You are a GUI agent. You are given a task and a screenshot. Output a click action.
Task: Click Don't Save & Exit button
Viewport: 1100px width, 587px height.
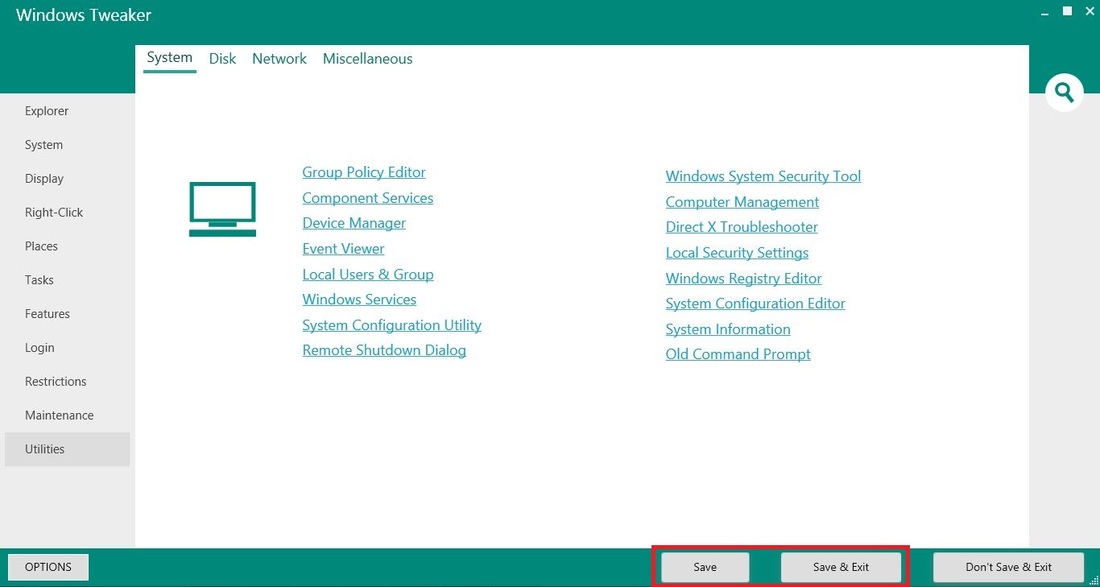point(1008,567)
